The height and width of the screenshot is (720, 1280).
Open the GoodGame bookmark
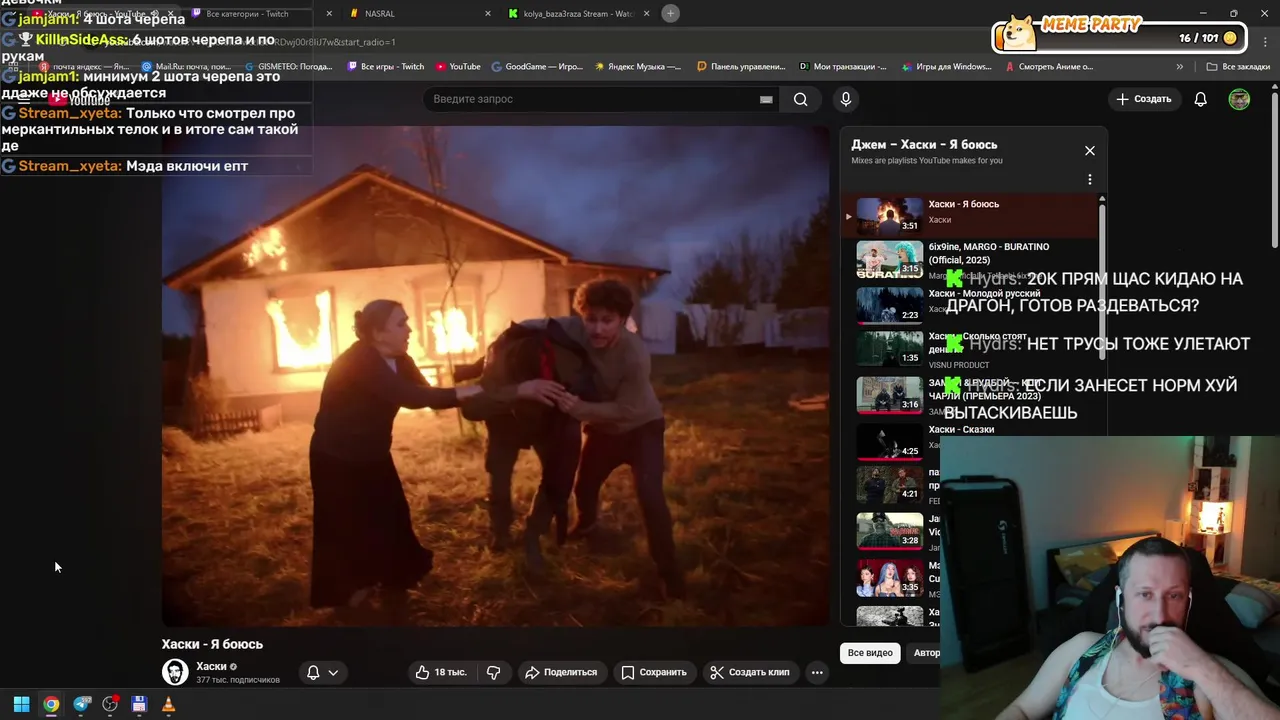[x=537, y=67]
